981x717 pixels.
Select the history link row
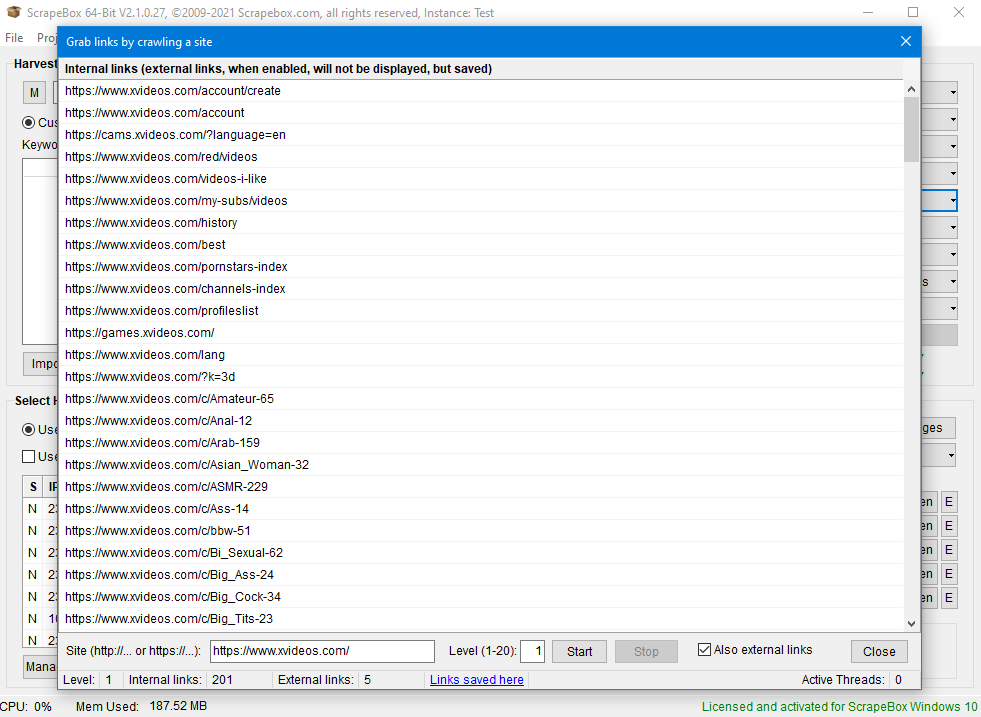tap(480, 223)
